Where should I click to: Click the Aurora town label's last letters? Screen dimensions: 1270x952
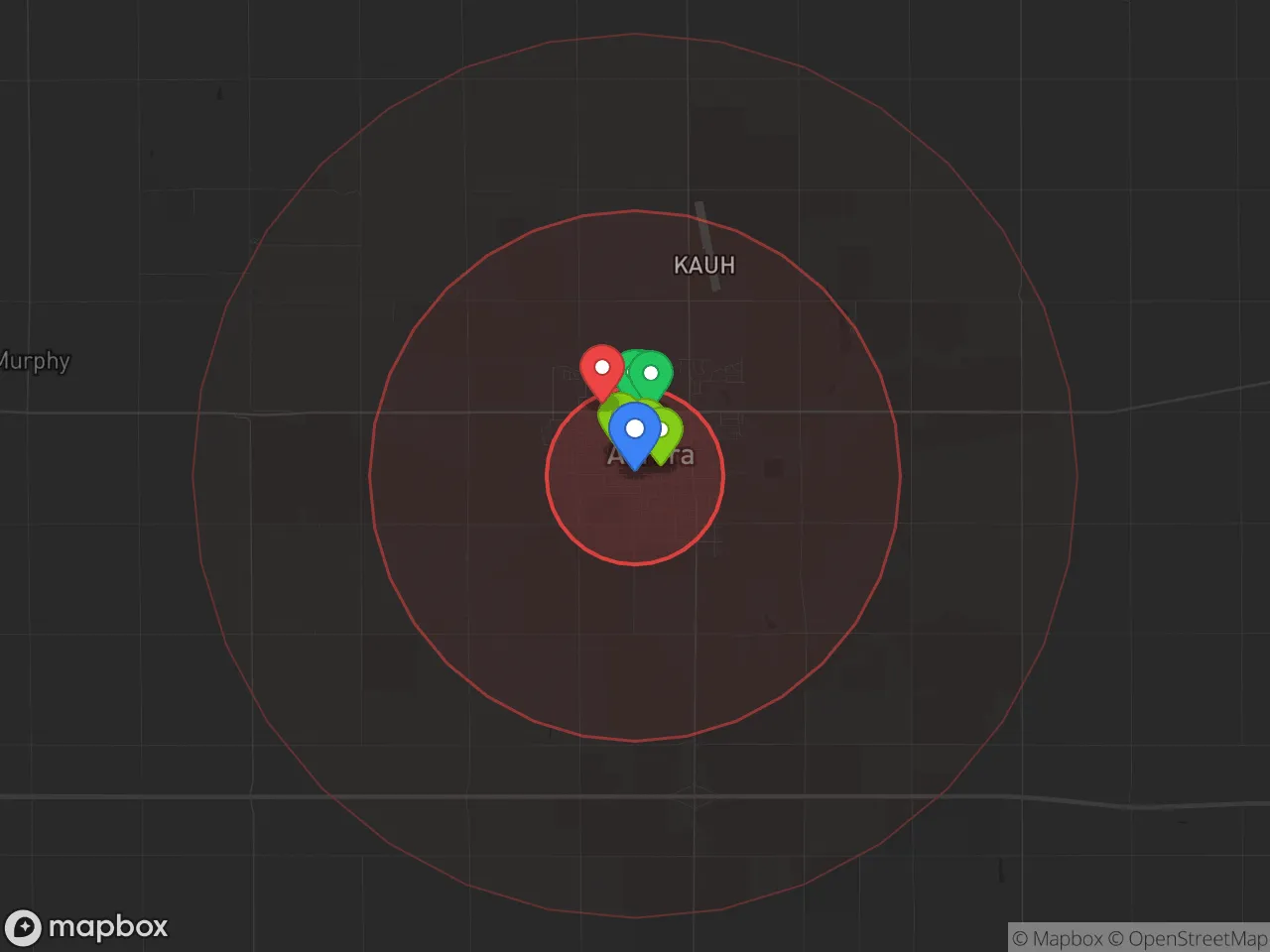pos(681,456)
